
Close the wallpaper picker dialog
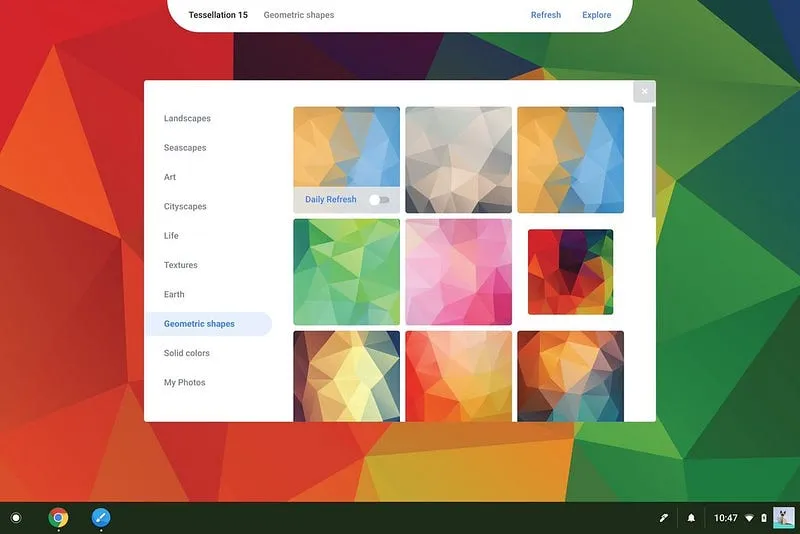(x=644, y=91)
